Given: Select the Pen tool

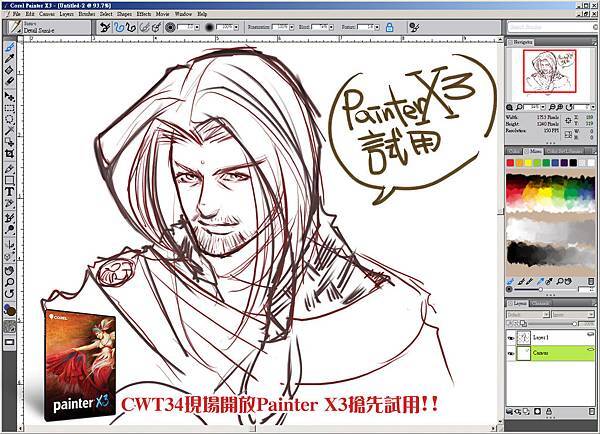Looking at the screenshot, I should click(10, 169).
